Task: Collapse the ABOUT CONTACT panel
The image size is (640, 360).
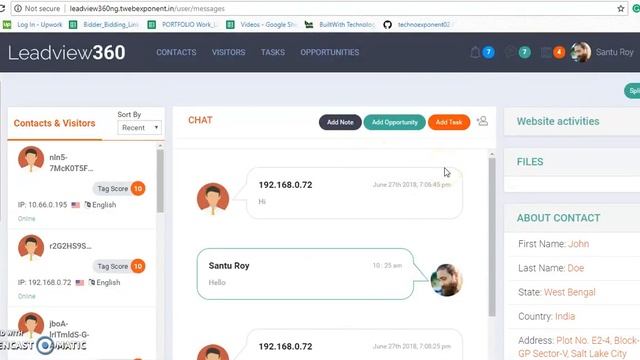Action: [572, 218]
